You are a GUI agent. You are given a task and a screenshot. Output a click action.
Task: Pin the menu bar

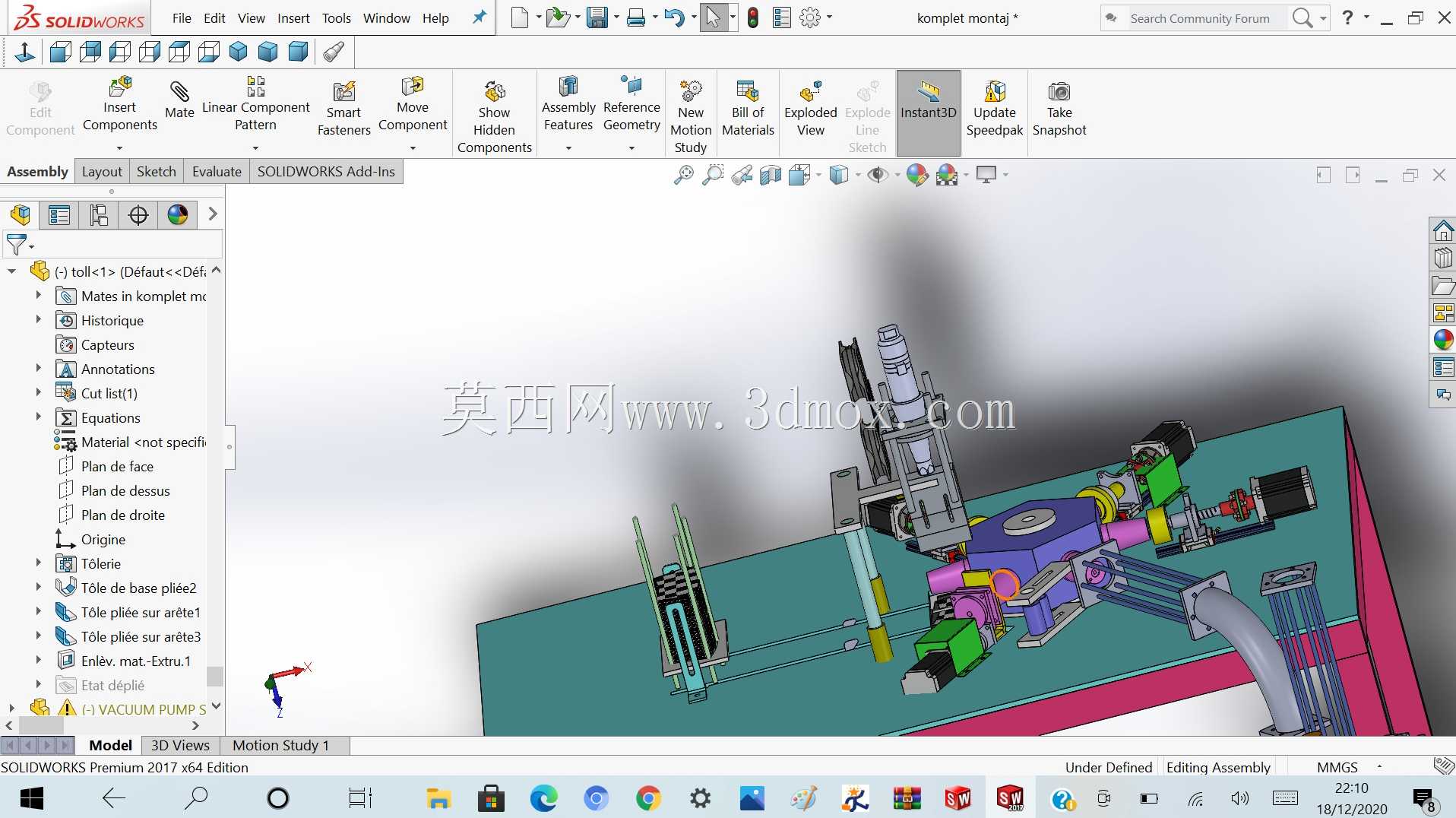click(479, 17)
